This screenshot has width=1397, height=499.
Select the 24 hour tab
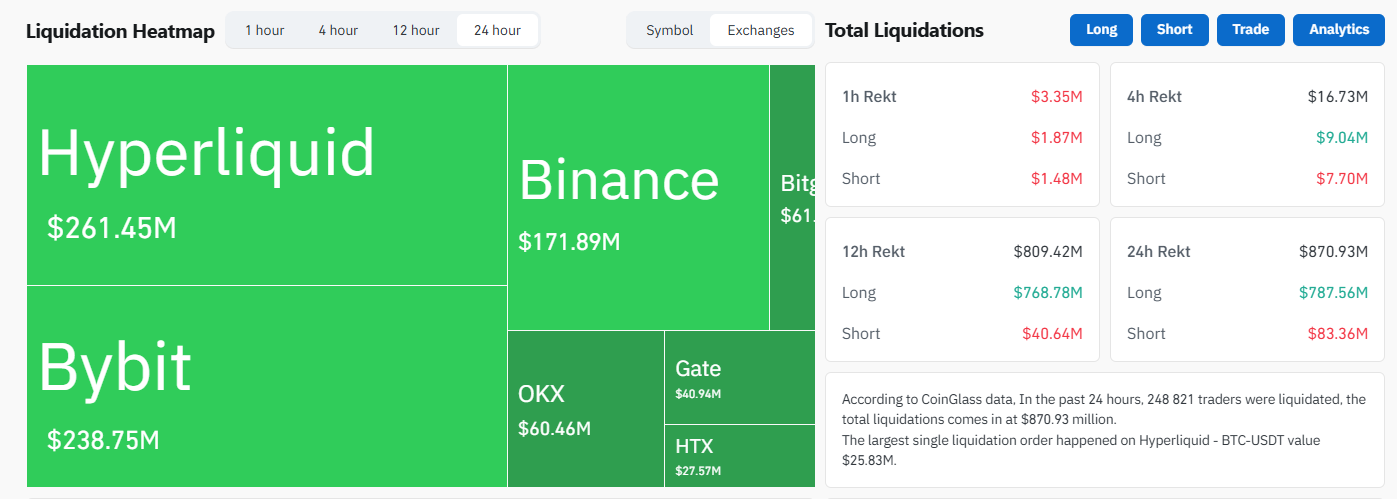click(x=497, y=30)
